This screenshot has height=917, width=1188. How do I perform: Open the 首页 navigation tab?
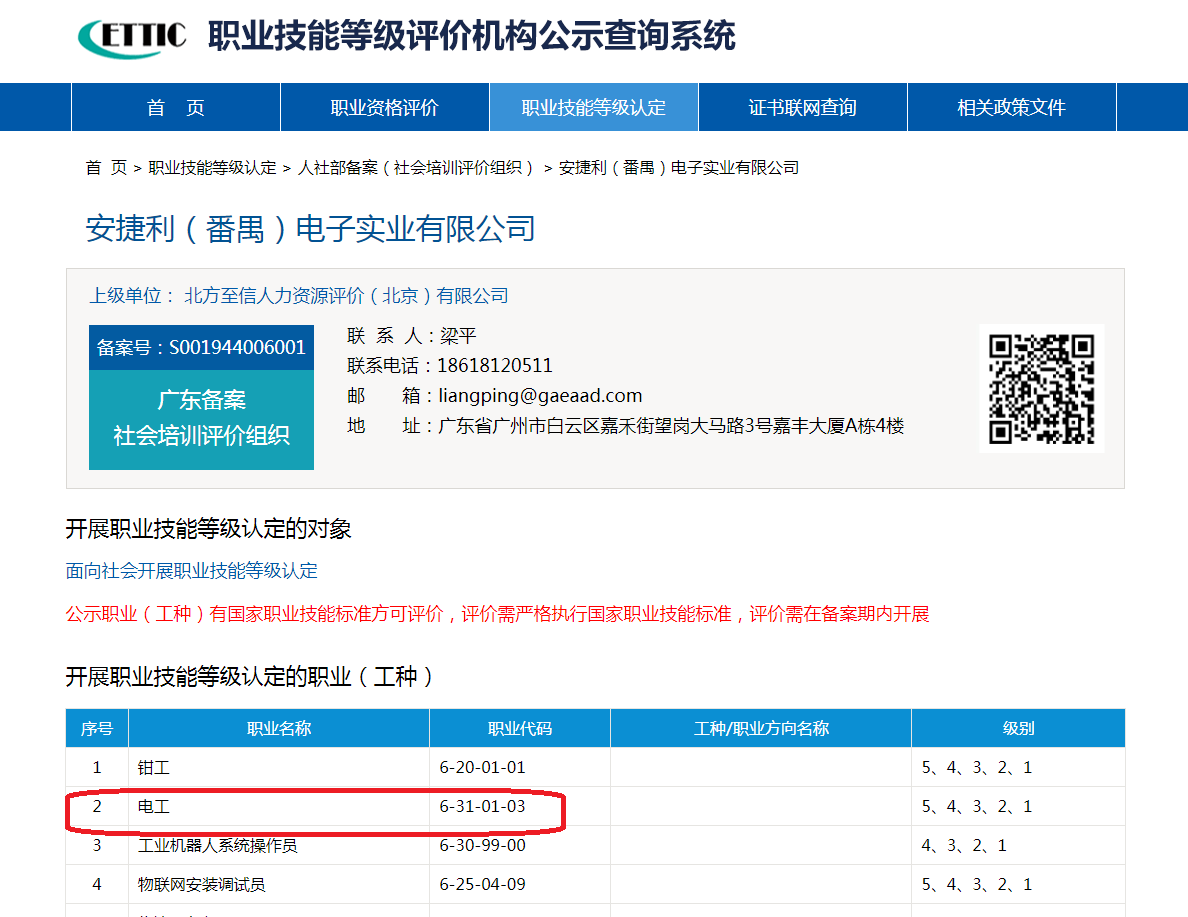(x=176, y=108)
